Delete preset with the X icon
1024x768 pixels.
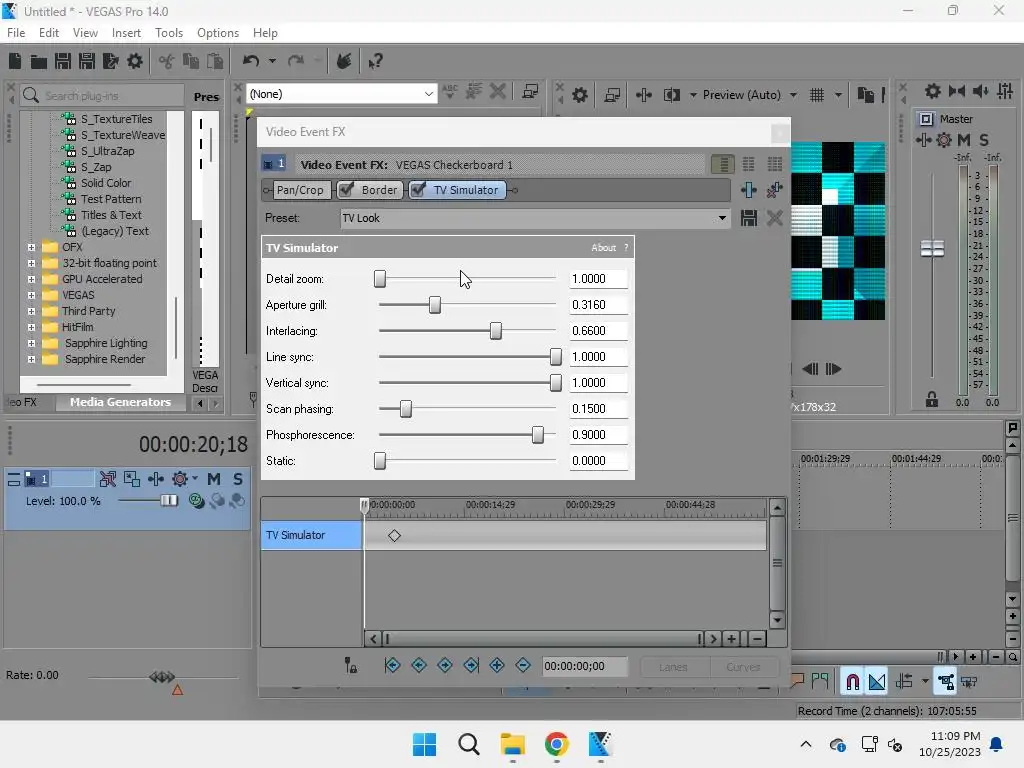(775, 218)
